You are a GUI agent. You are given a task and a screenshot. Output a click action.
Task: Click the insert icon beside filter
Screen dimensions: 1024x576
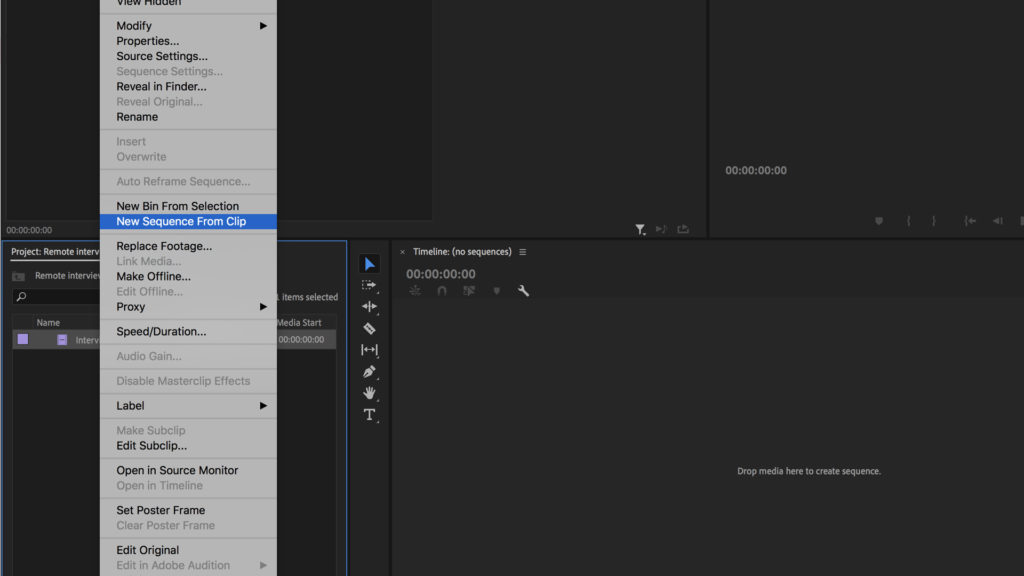tap(661, 229)
